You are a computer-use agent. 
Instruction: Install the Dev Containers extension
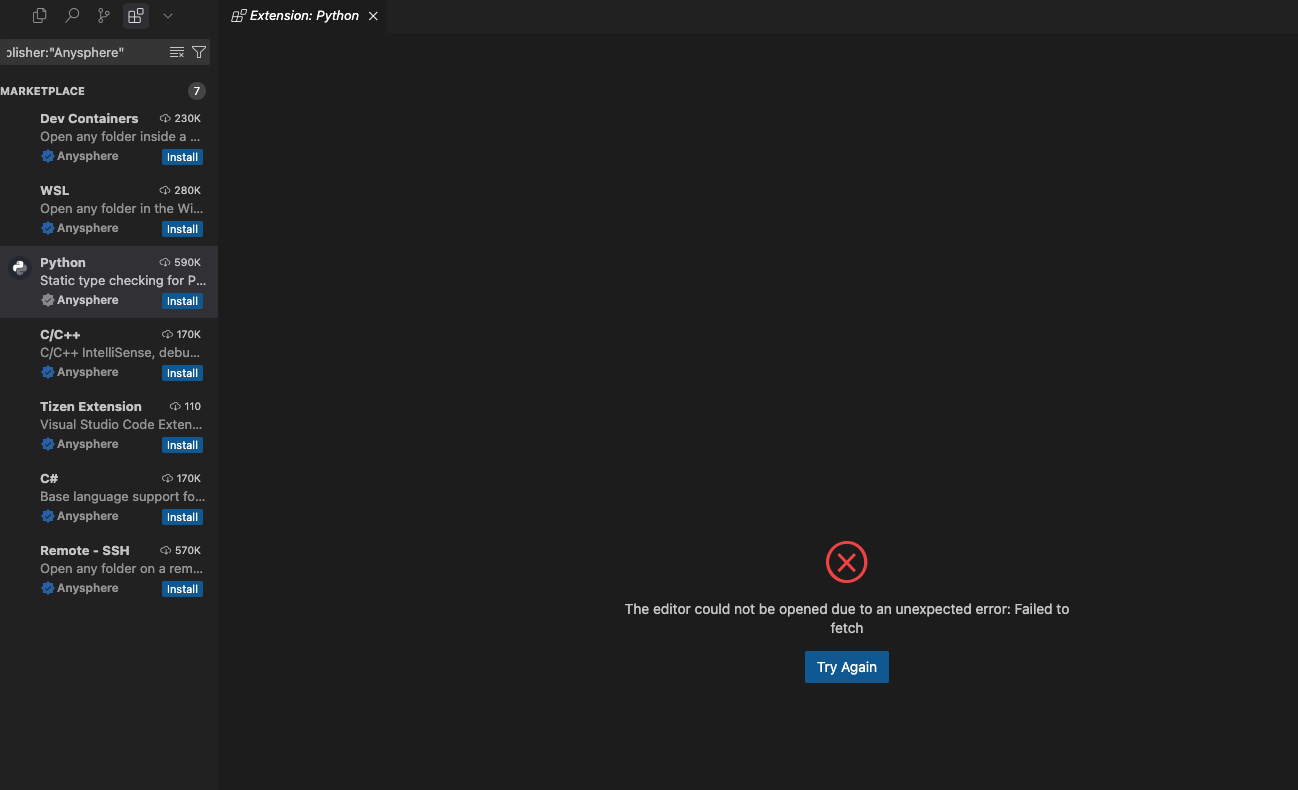pyautogui.click(x=182, y=157)
